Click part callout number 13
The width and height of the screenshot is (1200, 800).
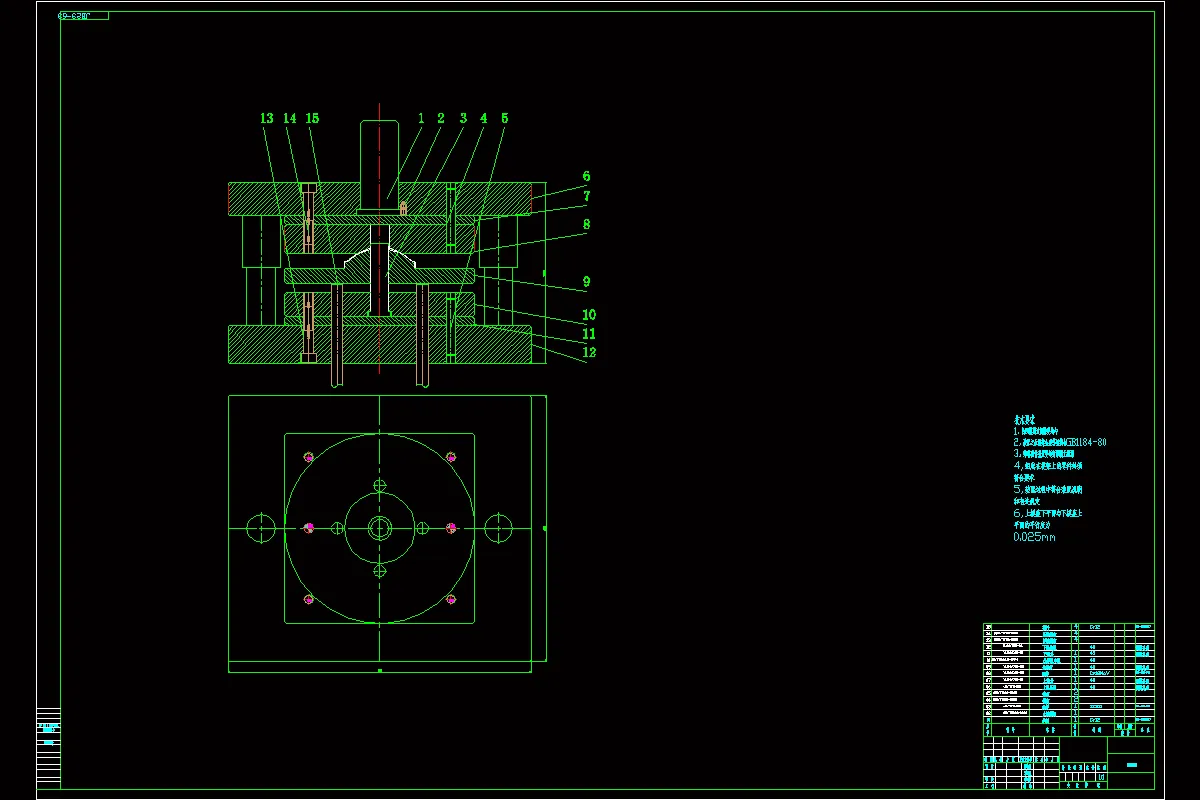(x=266, y=119)
